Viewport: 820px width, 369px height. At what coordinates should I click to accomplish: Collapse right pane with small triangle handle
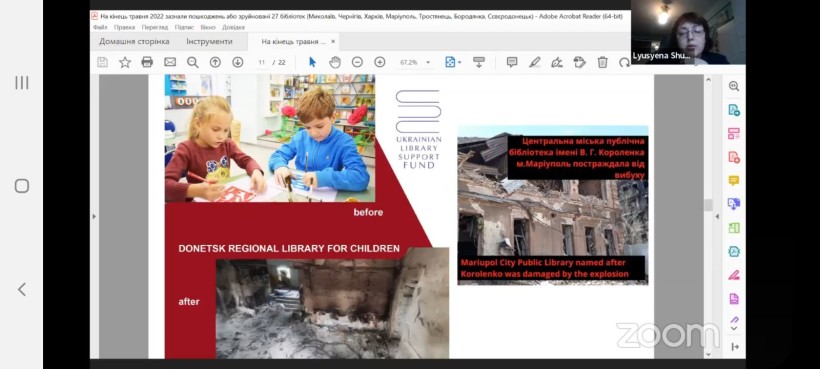[717, 216]
